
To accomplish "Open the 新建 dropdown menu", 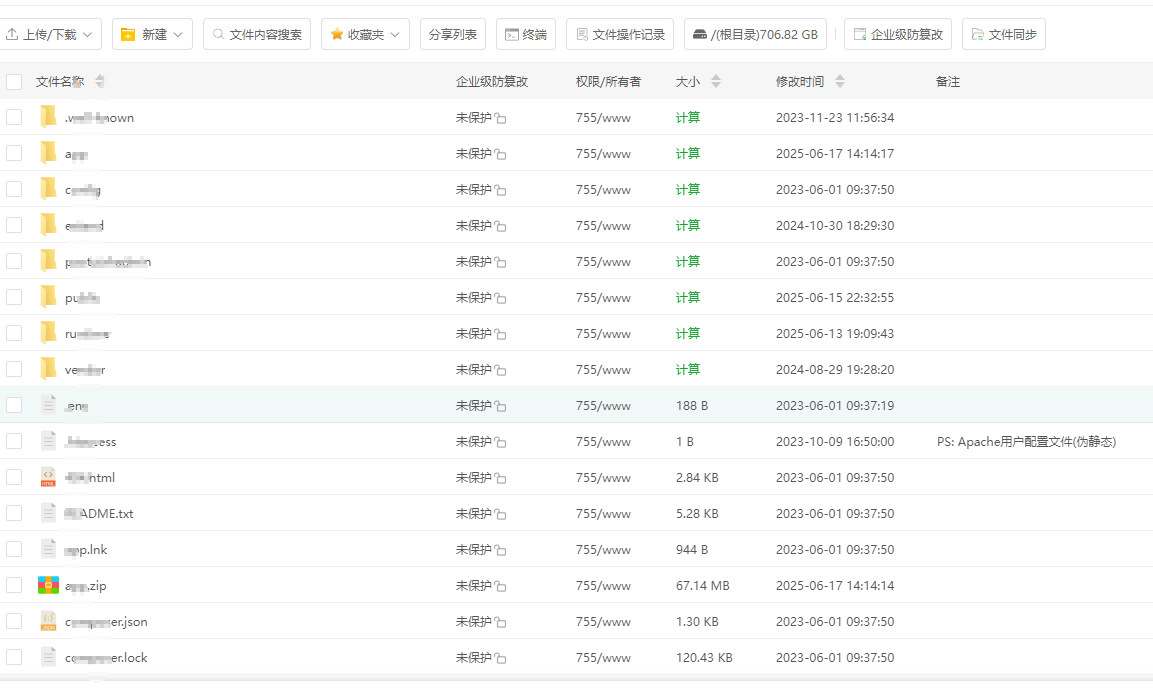I will click(x=152, y=34).
